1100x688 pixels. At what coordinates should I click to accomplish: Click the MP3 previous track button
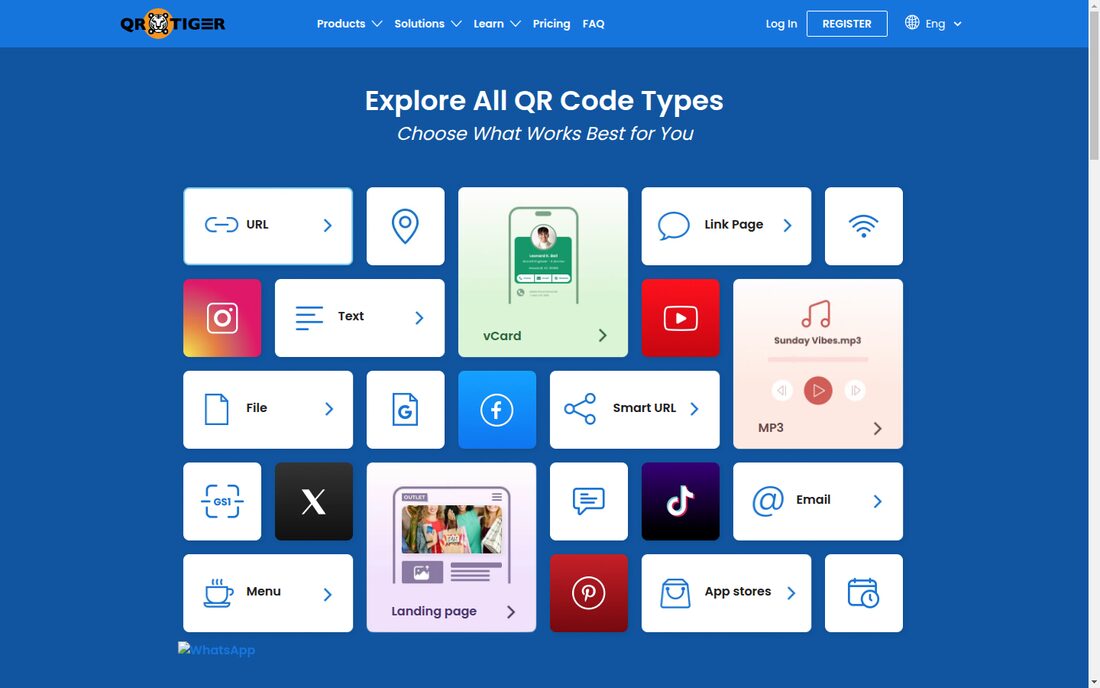pos(782,391)
